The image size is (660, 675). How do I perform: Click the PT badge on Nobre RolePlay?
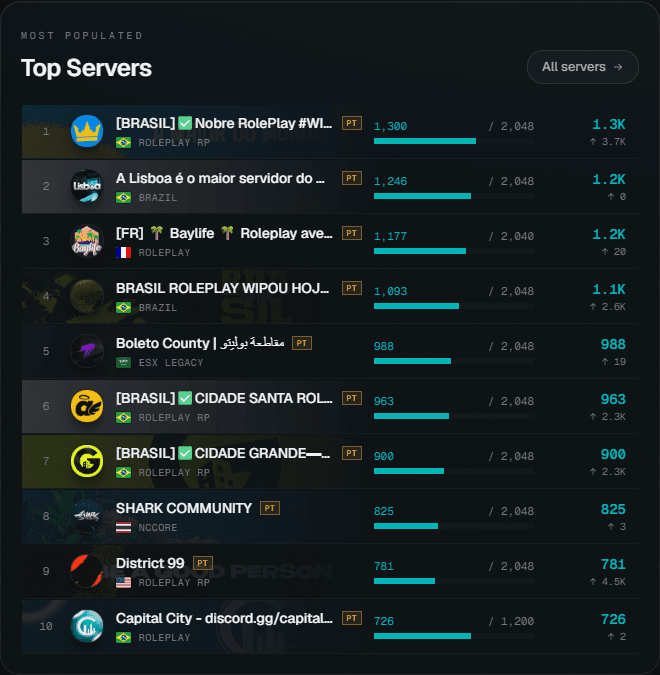352,123
